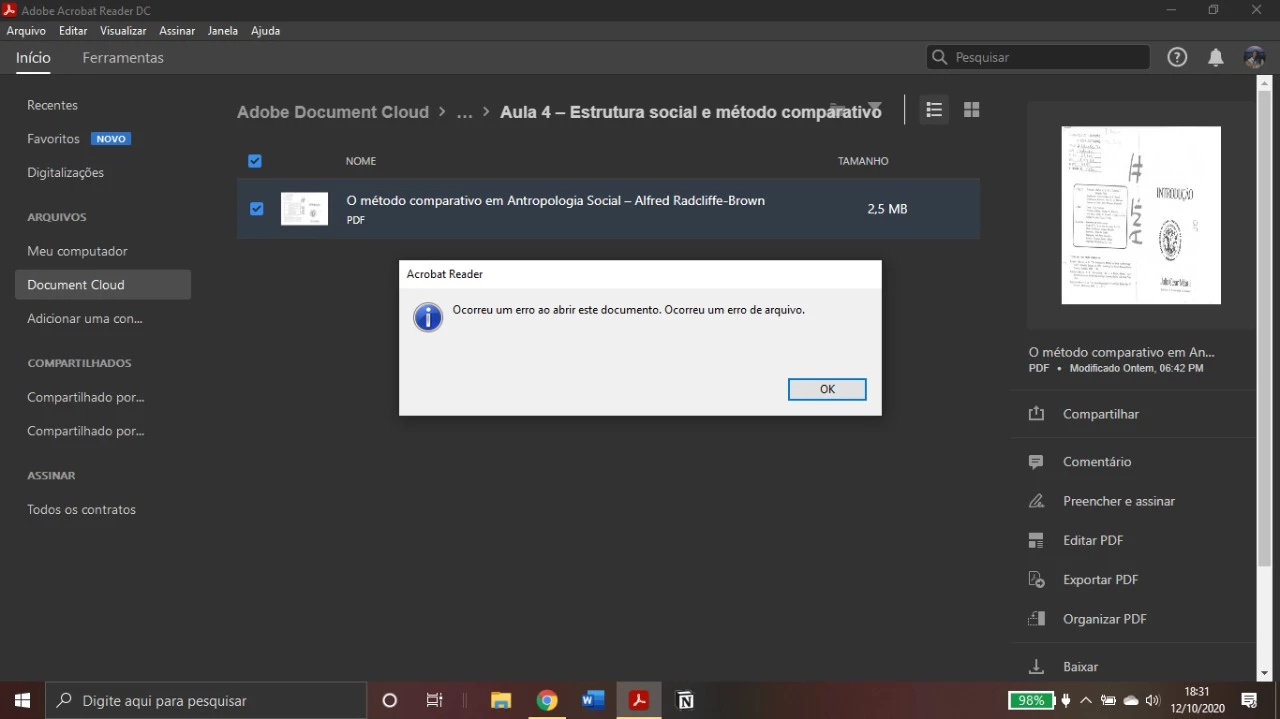Switch to the Ferramentas tab

pos(123,58)
